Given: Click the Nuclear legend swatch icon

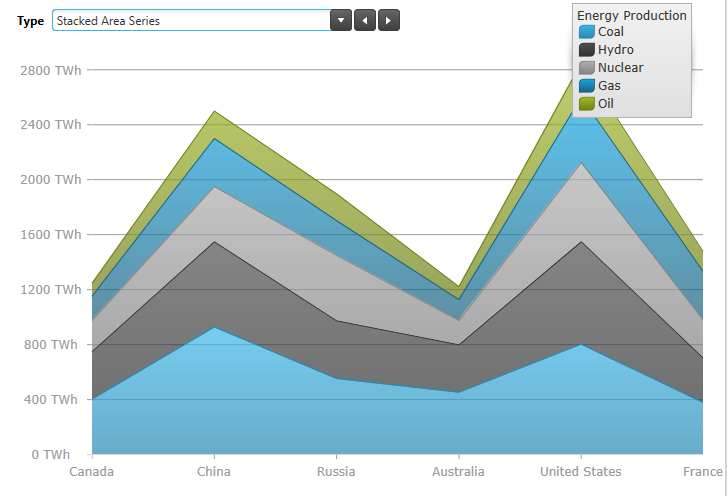Looking at the screenshot, I should pos(587,68).
